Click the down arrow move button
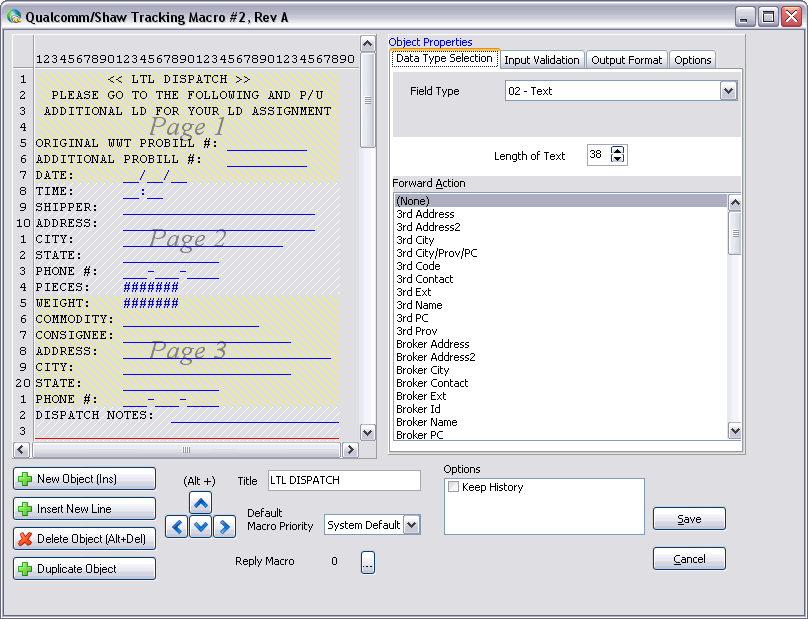Viewport: 808px width, 619px height. (201, 526)
